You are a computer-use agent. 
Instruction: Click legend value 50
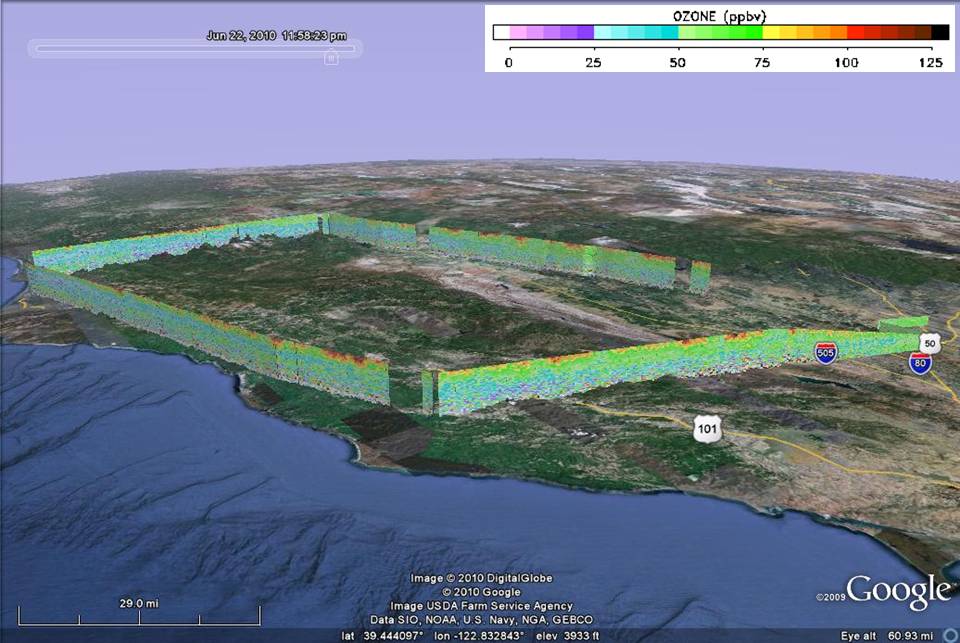click(678, 62)
